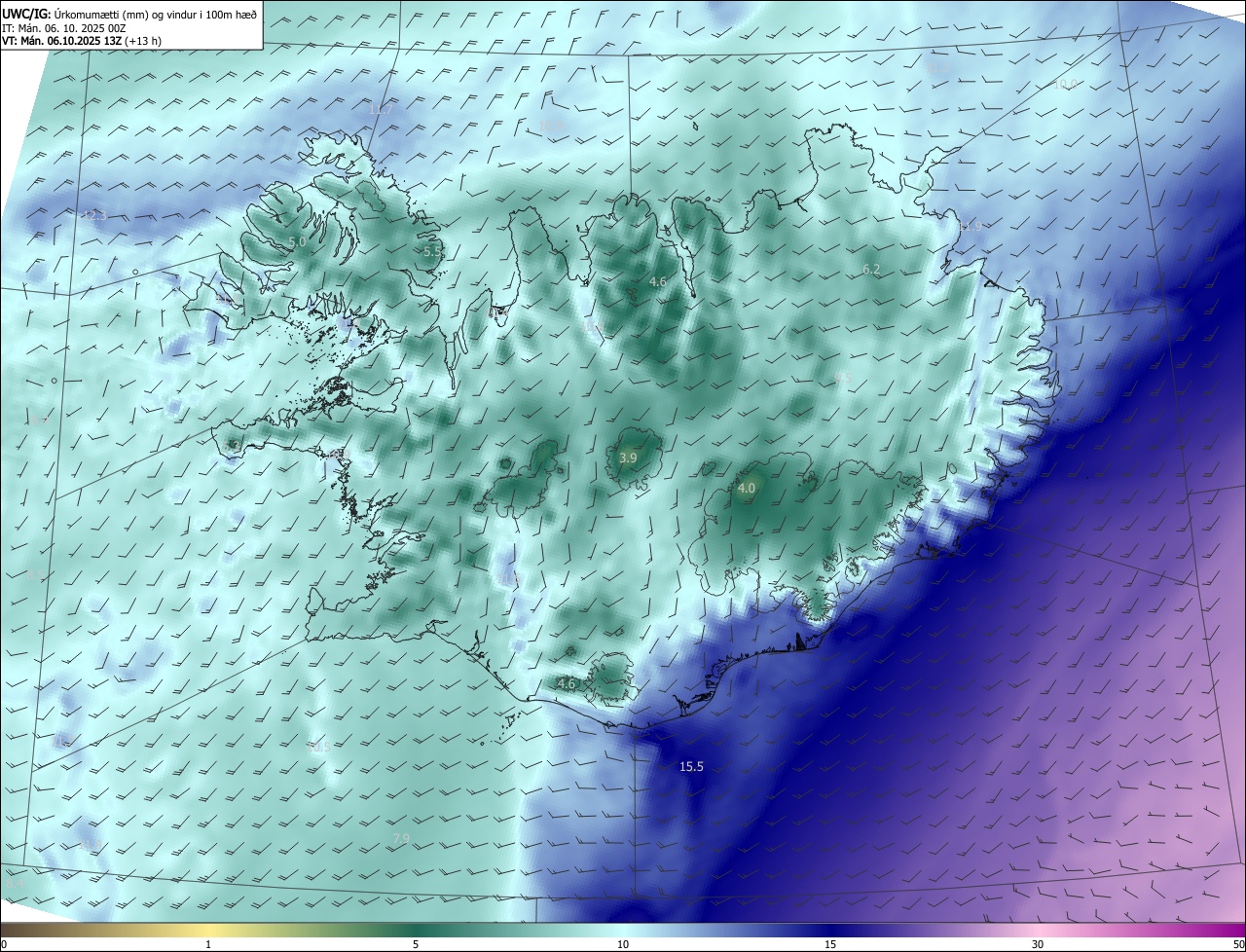Click the 15 tick on the color scale
The image size is (1246, 952).
pos(830,944)
